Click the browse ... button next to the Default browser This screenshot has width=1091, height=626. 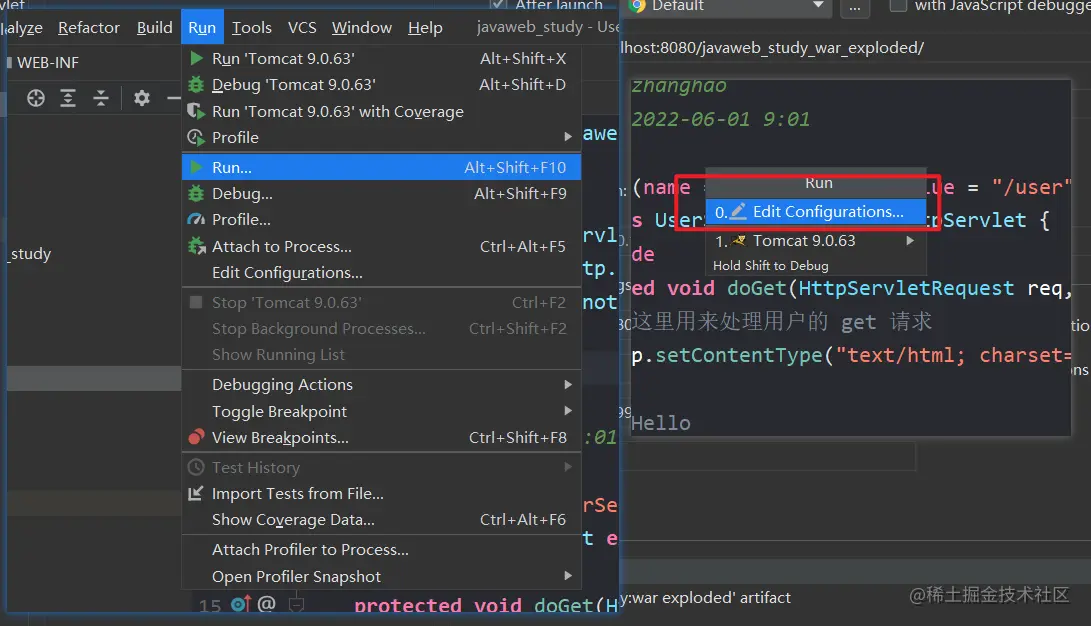854,6
